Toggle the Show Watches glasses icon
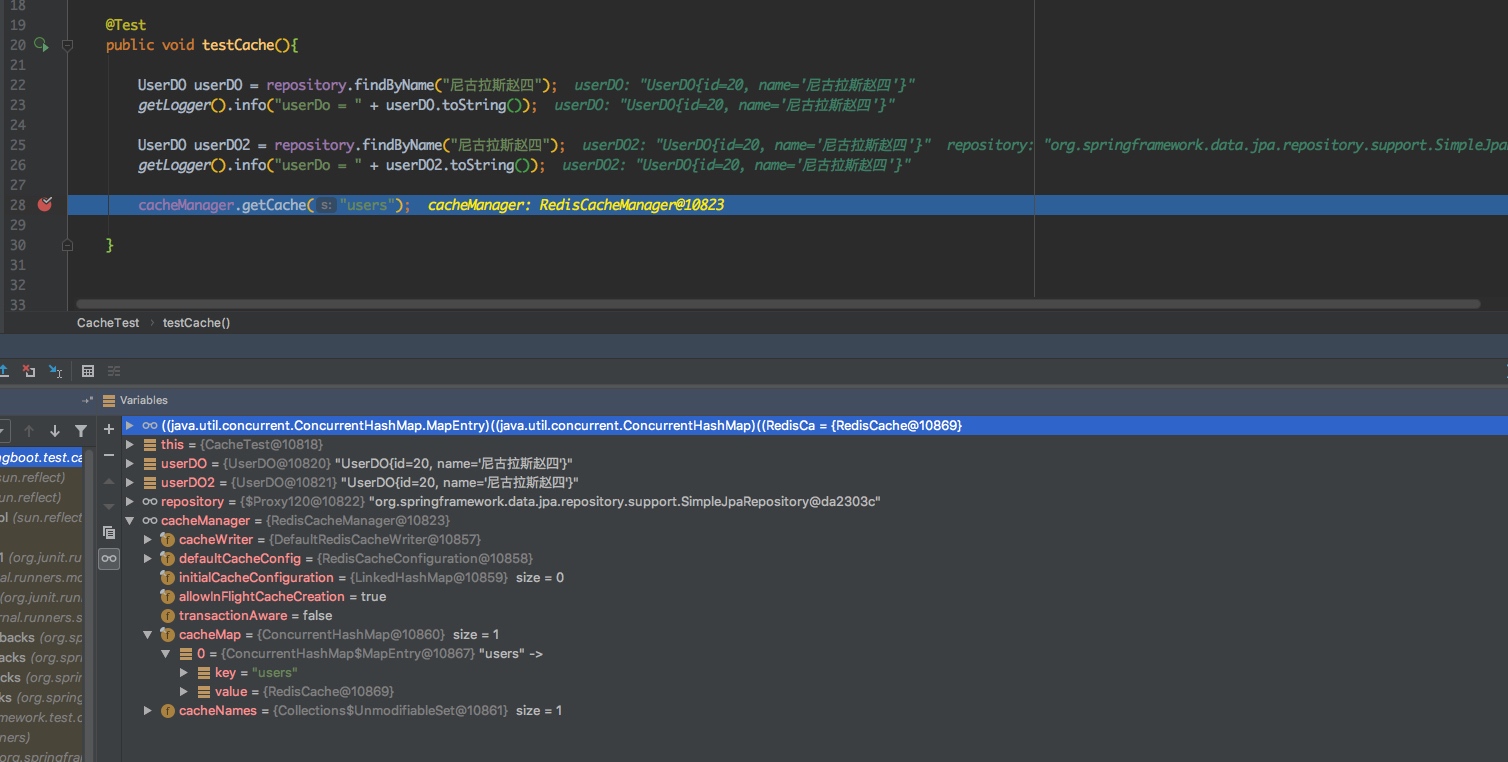Screen dimensions: 1508x762 point(109,558)
